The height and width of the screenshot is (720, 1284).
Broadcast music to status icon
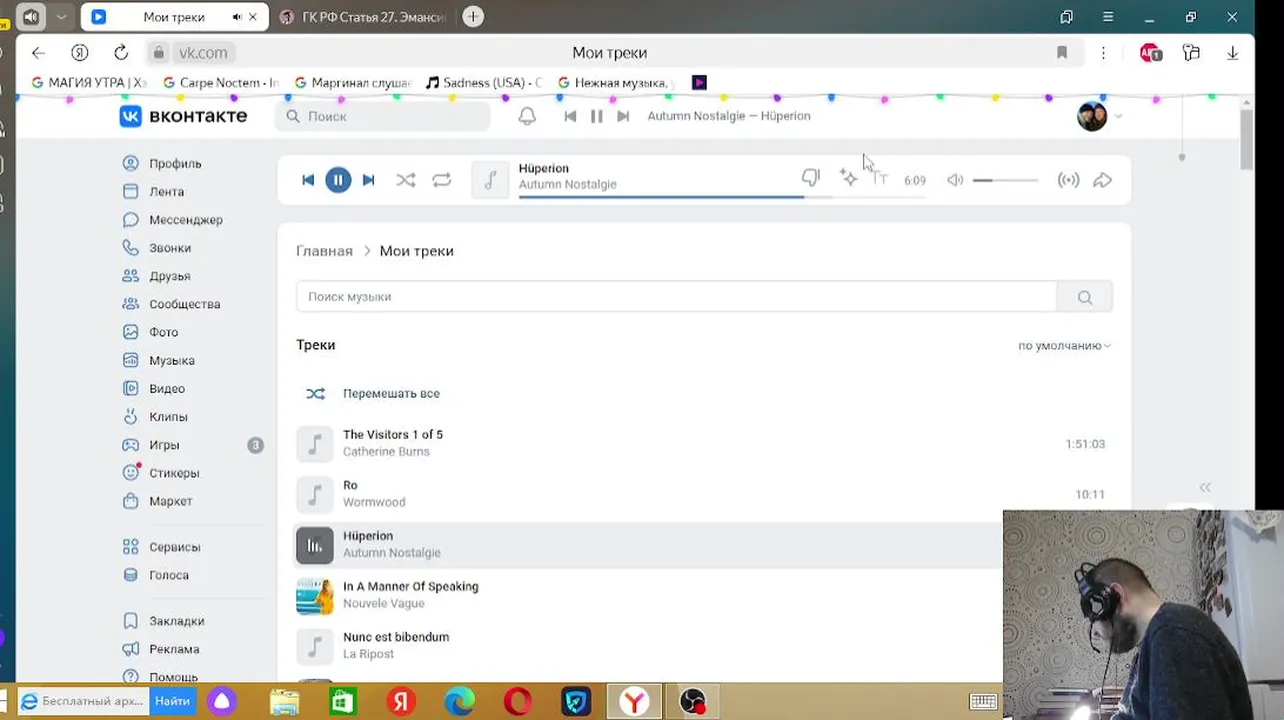(x=1068, y=180)
